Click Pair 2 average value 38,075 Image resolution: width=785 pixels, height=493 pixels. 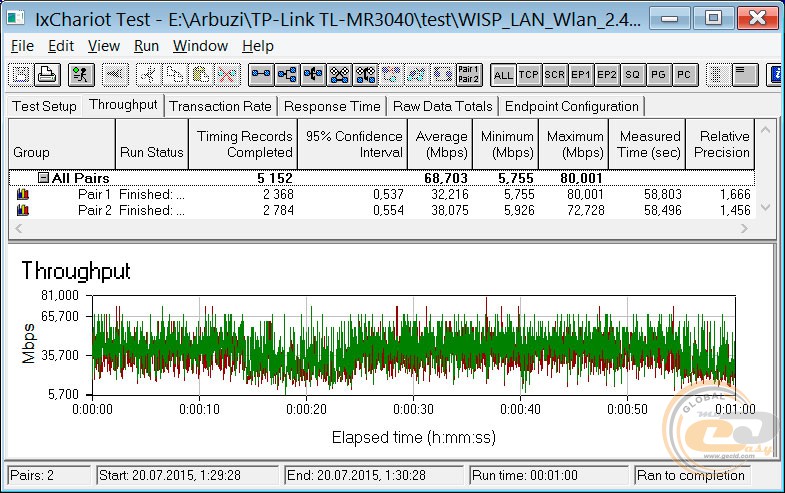pos(450,210)
